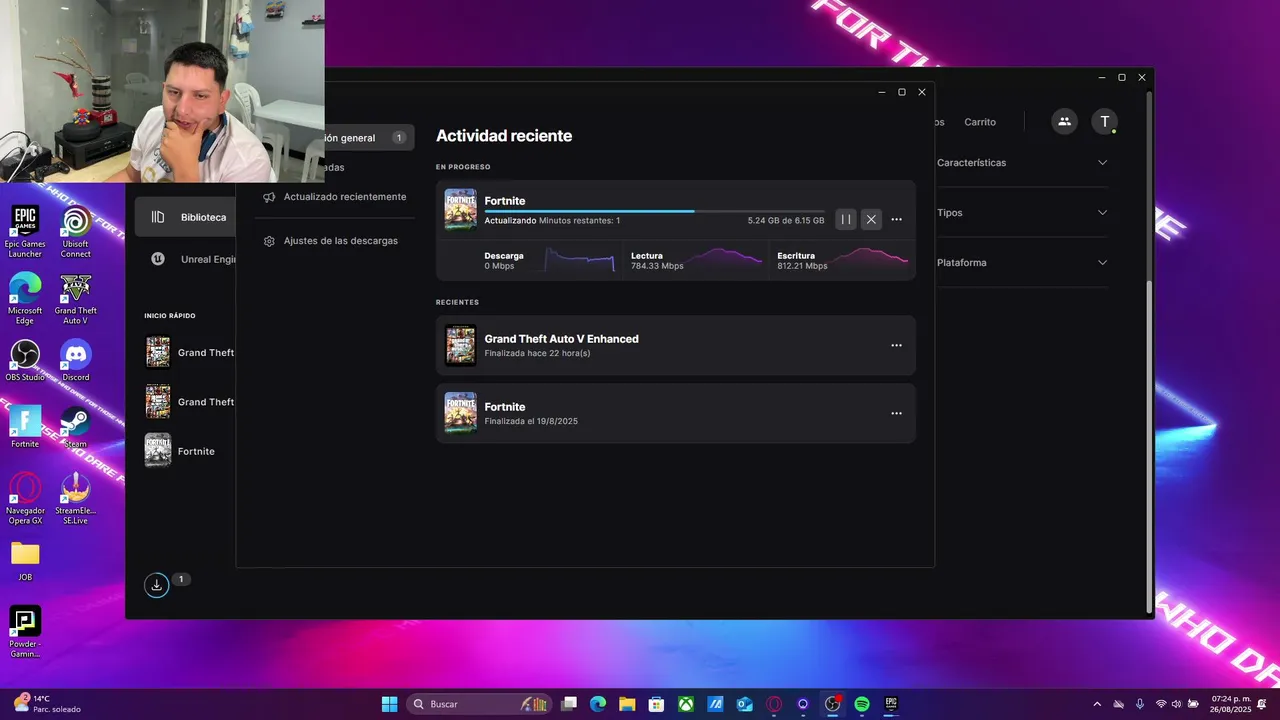This screenshot has height=720, width=1280.
Task: Click Ubisoft Connect desktop icon
Action: click(x=75, y=232)
